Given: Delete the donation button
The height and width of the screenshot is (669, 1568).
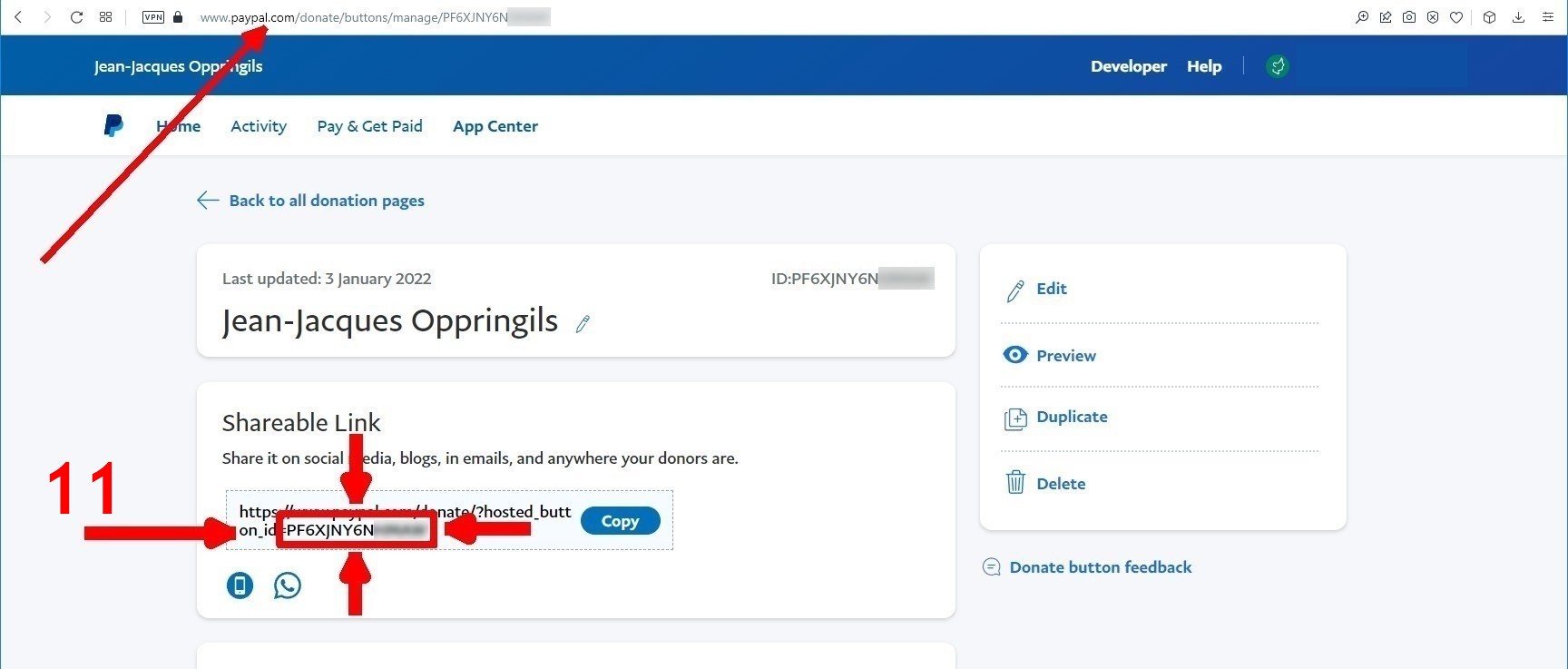Looking at the screenshot, I should click(1061, 484).
